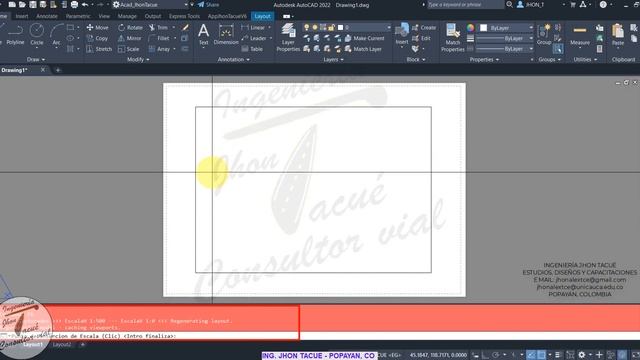Switch to the Parametric ribbon tab

[x=78, y=16]
